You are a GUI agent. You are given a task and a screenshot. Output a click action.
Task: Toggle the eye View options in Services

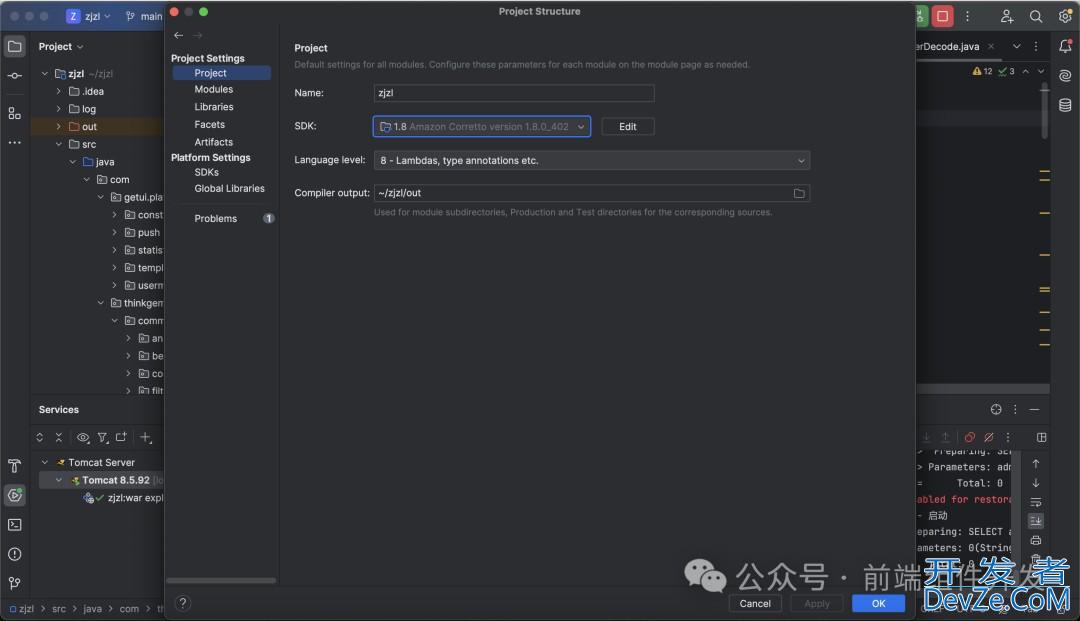(x=83, y=437)
